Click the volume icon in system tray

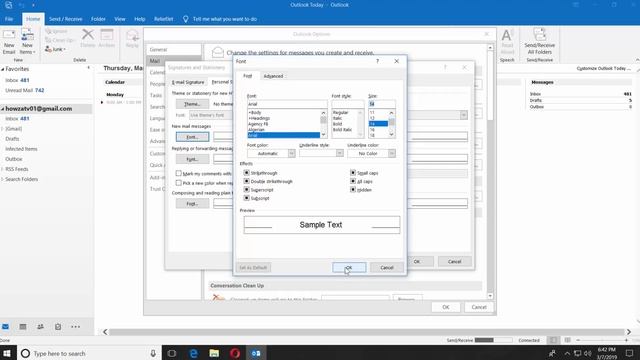[588, 353]
